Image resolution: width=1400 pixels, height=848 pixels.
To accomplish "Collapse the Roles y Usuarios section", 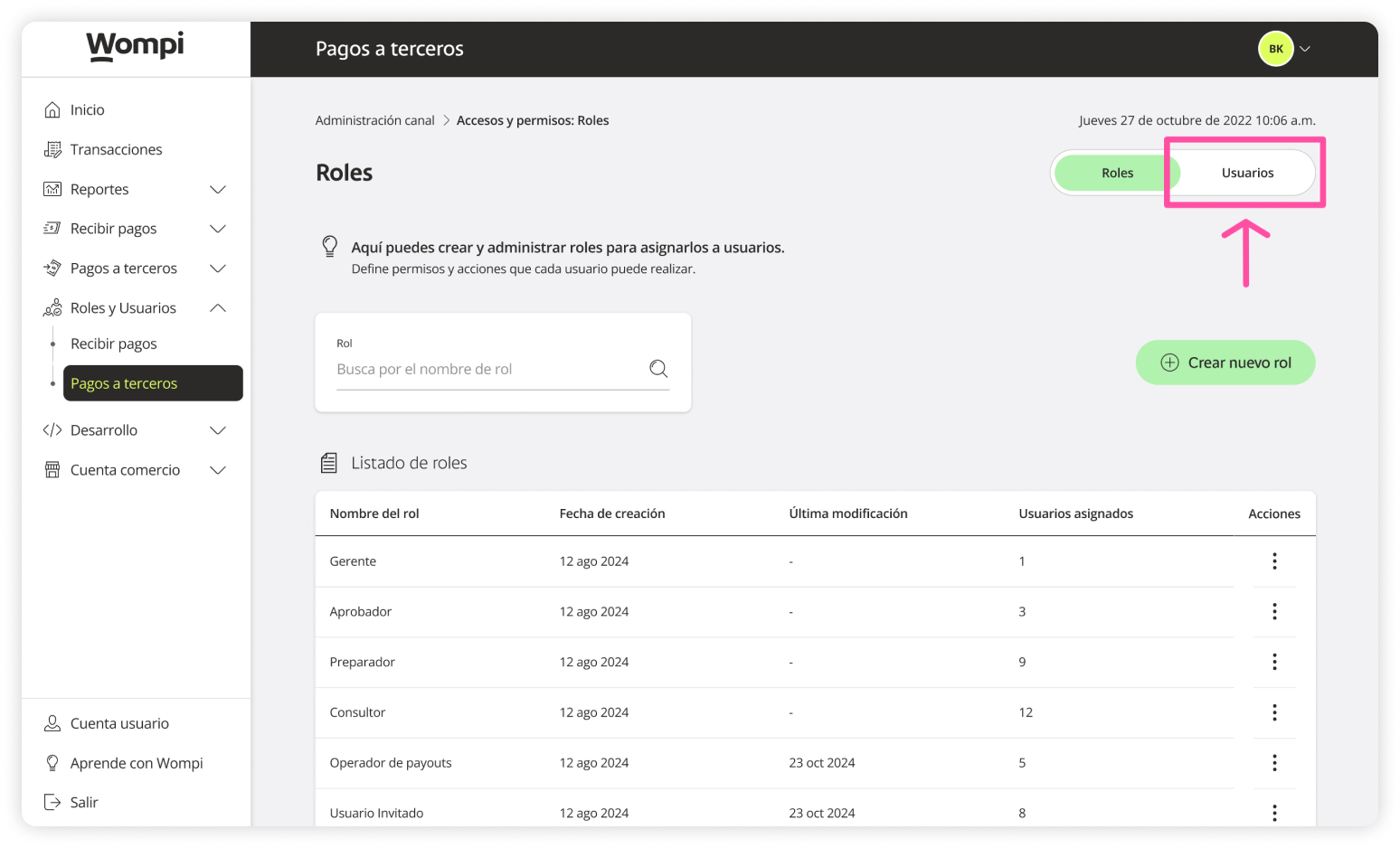I will click(x=218, y=307).
